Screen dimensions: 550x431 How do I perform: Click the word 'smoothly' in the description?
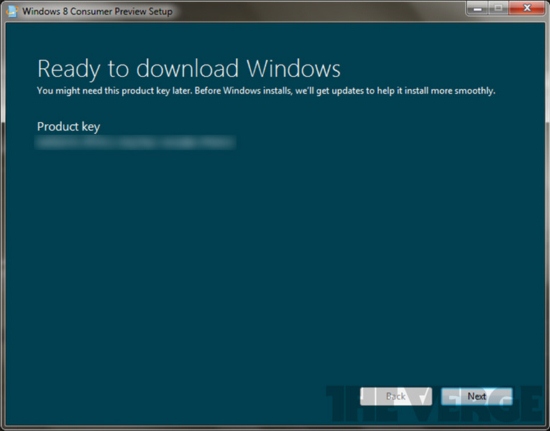pos(474,91)
